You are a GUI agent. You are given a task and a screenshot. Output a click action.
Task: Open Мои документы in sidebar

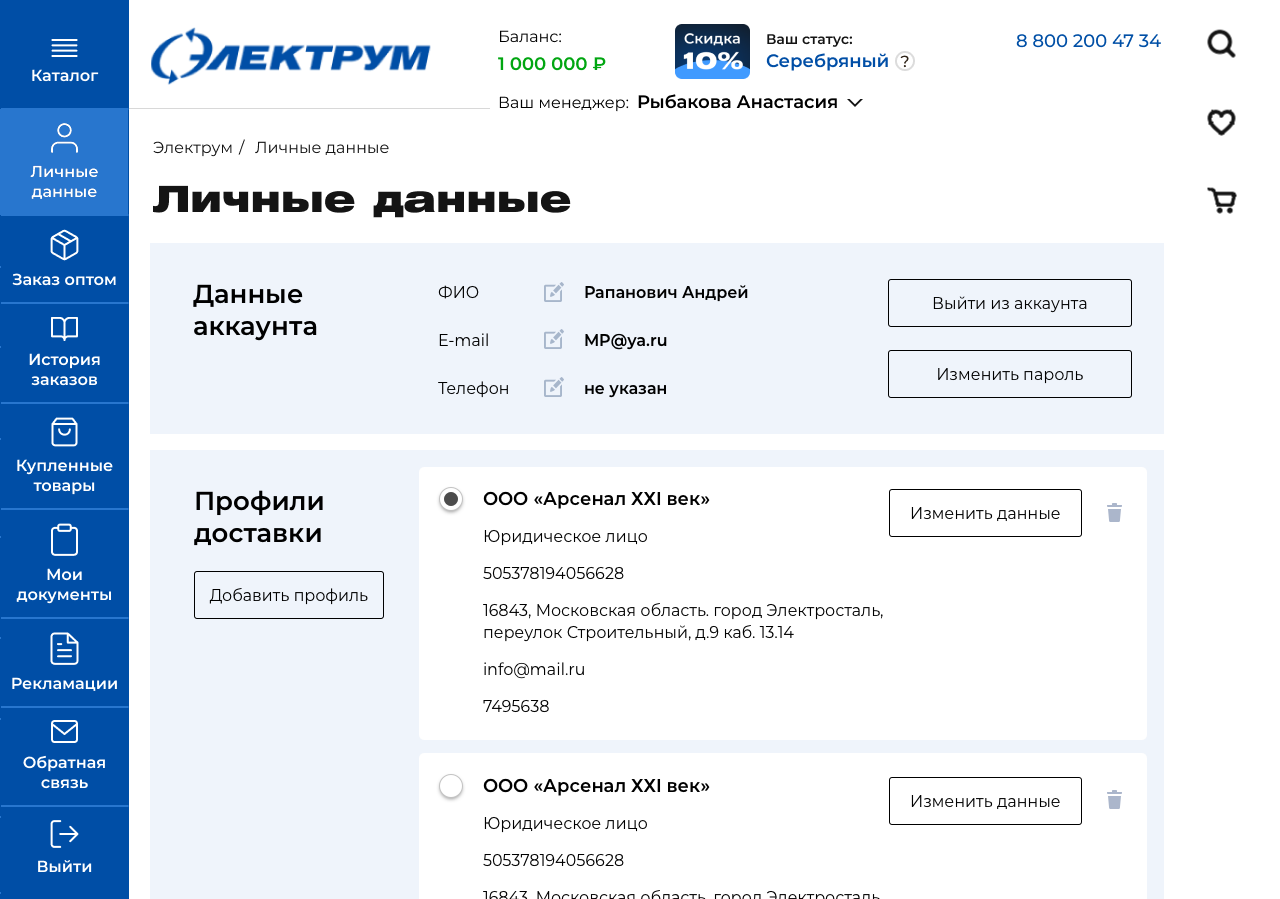pyautogui.click(x=64, y=564)
